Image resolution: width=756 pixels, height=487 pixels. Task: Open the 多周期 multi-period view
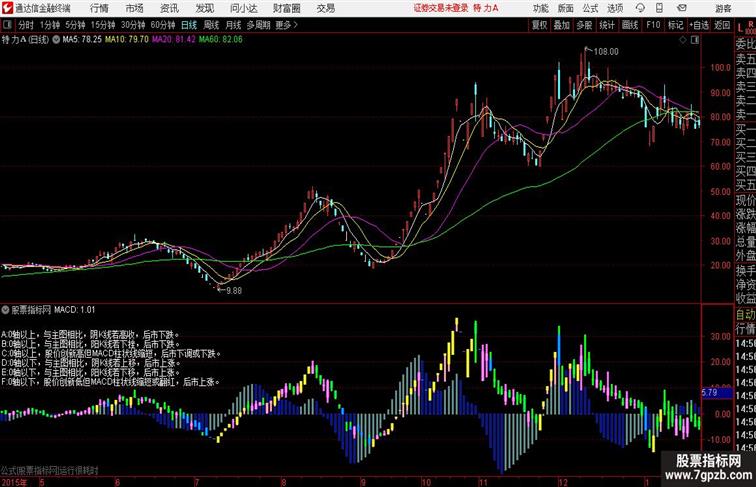pyautogui.click(x=258, y=25)
